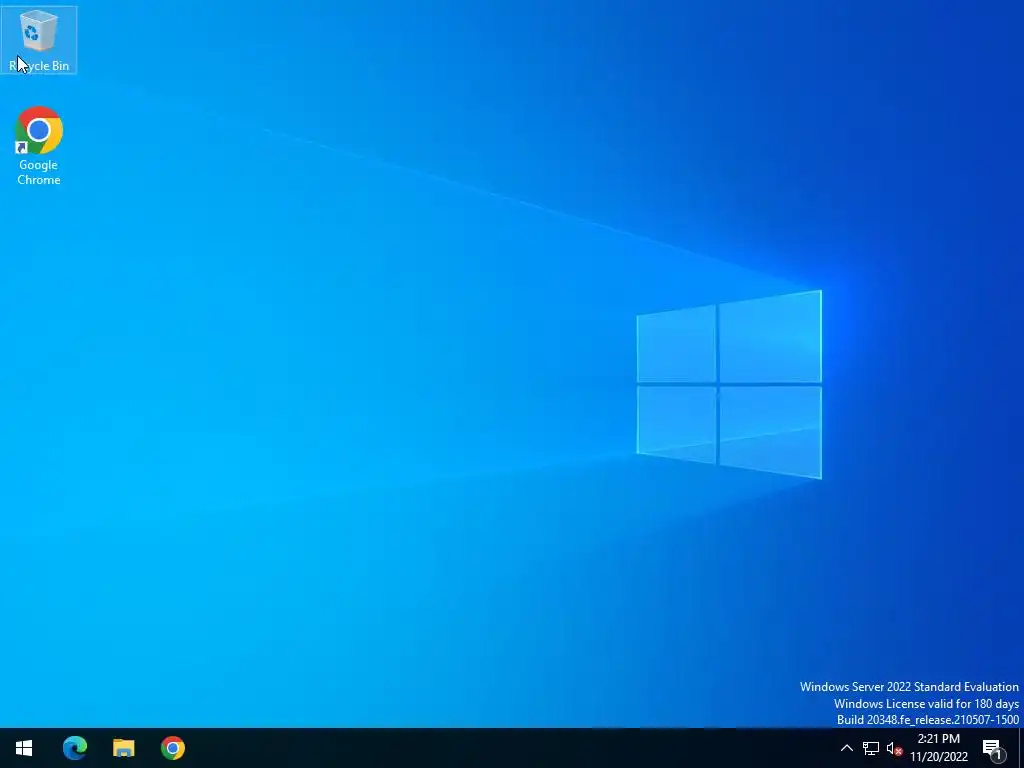Open the network status tray icon

(871, 748)
